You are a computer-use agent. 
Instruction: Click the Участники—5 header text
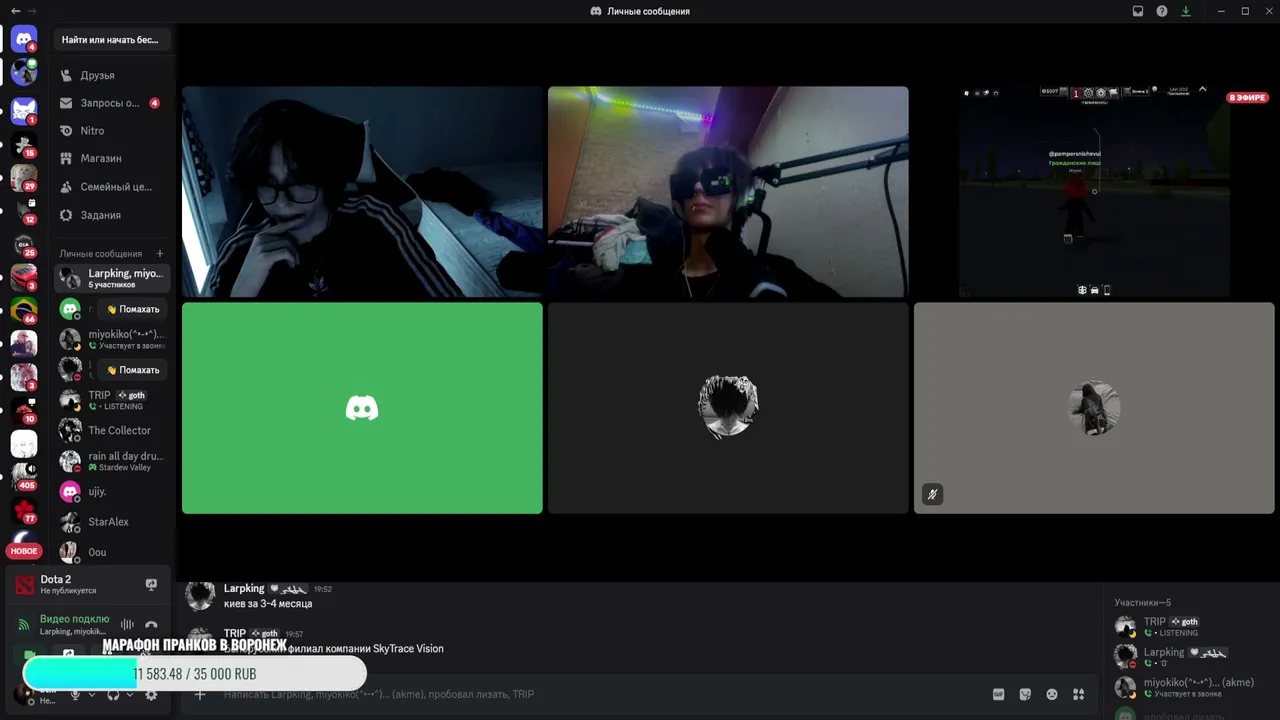[x=1143, y=603]
